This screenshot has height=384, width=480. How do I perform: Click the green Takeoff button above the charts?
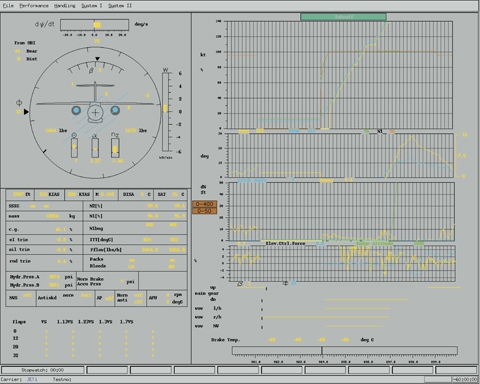pyautogui.click(x=343, y=17)
